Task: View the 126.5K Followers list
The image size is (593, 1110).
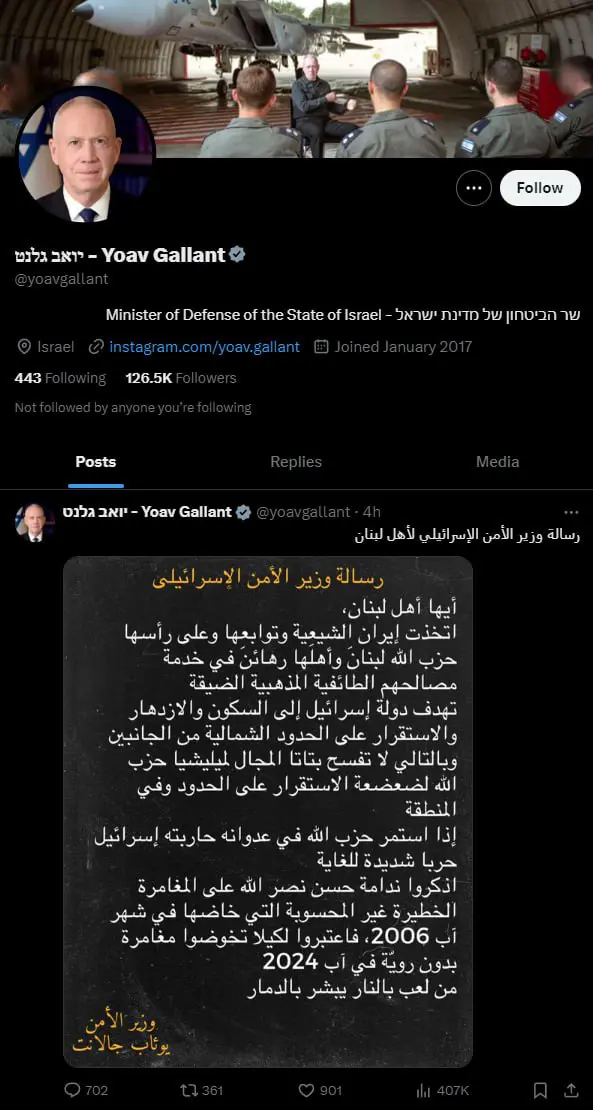Action: [181, 377]
